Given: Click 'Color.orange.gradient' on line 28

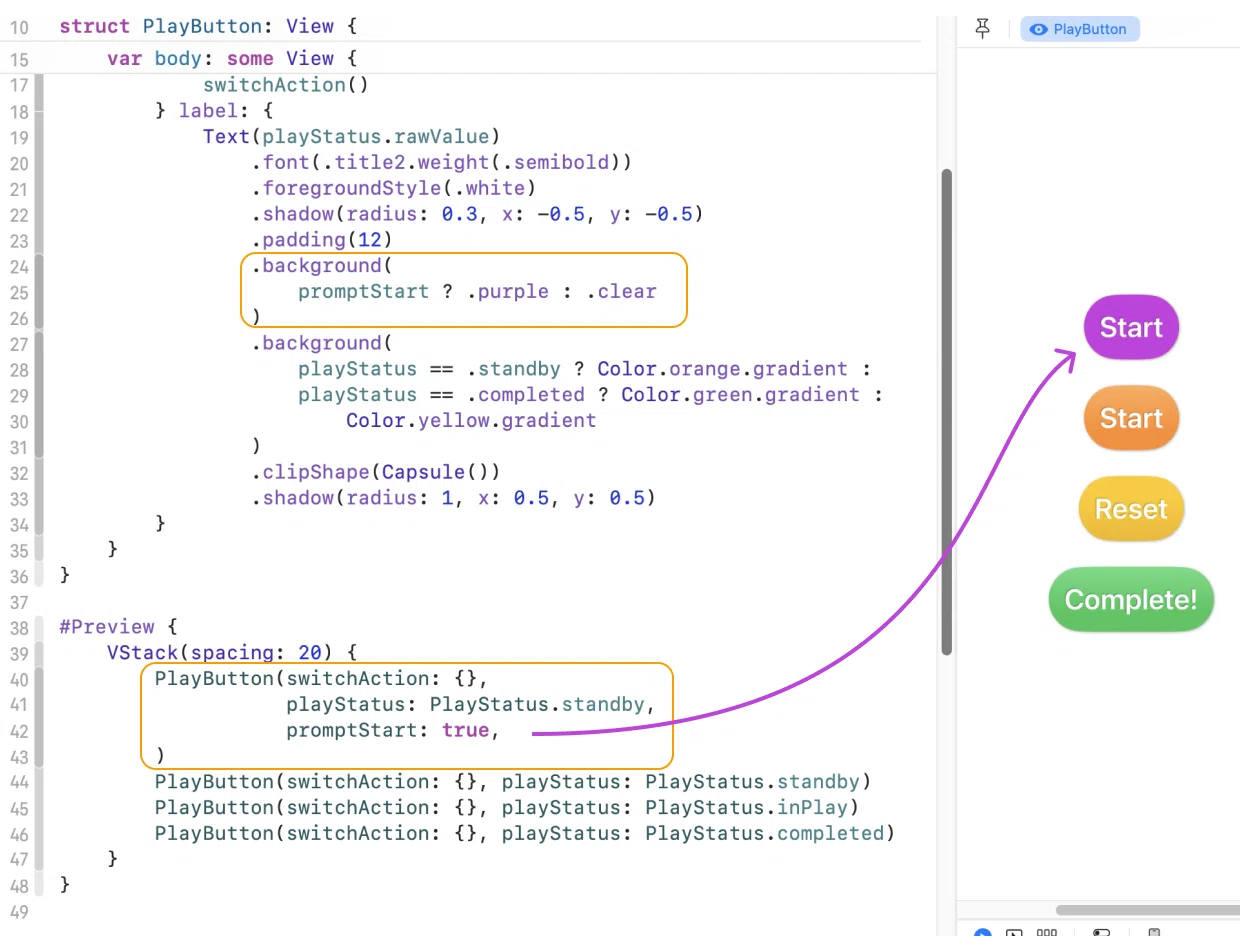Looking at the screenshot, I should [722, 369].
